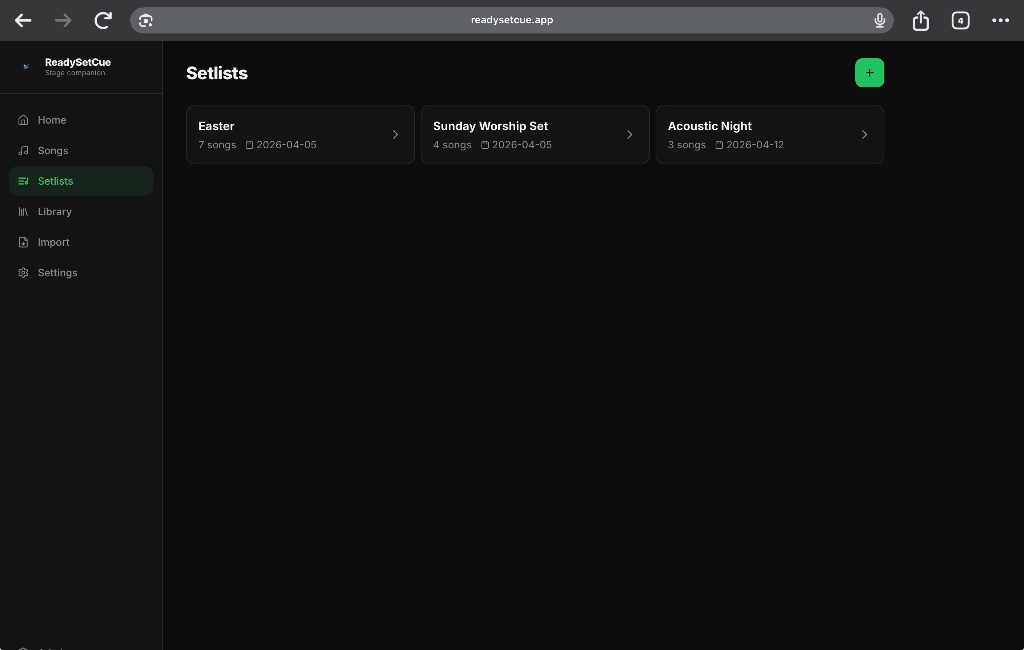Click the 2026-04-05 date on Easter card
1024x650 pixels.
pyautogui.click(x=286, y=144)
